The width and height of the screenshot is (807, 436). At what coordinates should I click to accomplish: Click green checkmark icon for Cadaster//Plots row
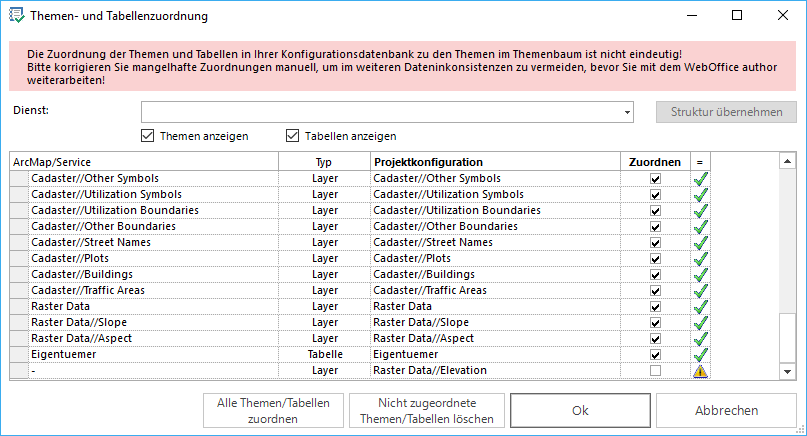pos(700,258)
